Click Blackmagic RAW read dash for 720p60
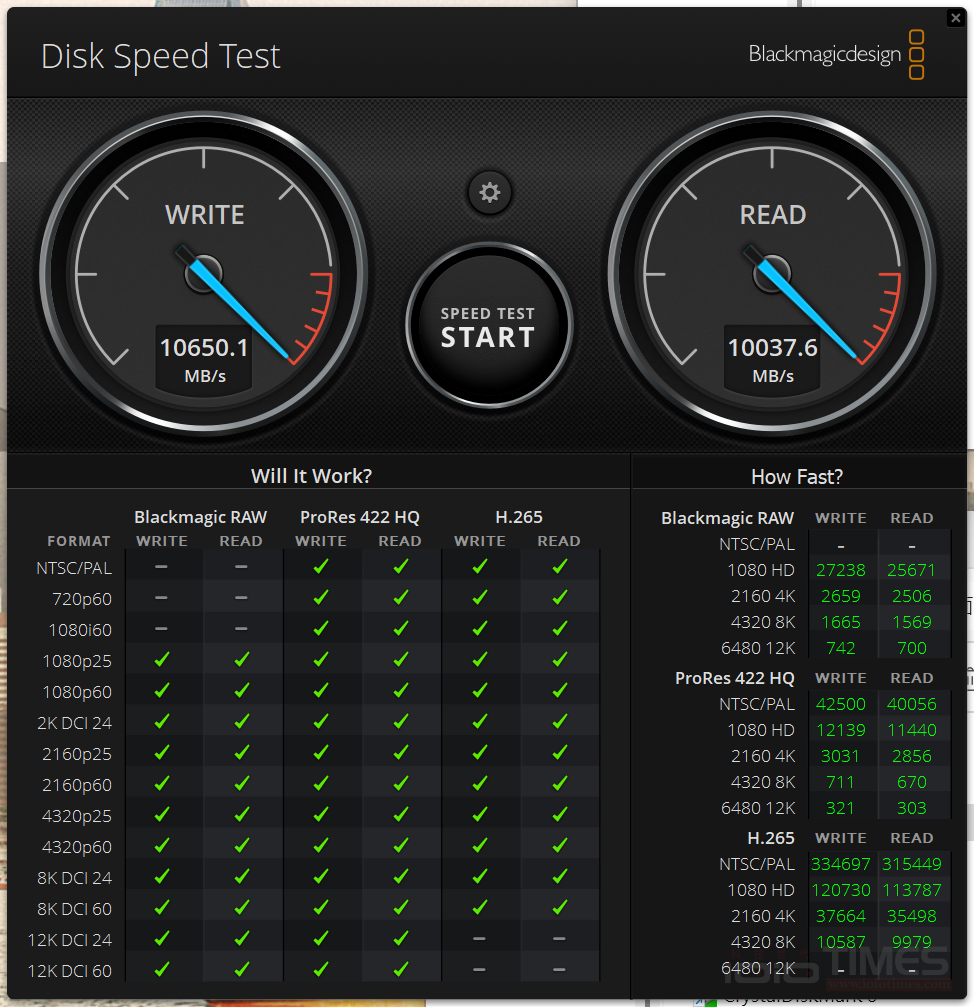974x1007 pixels. pos(241,597)
